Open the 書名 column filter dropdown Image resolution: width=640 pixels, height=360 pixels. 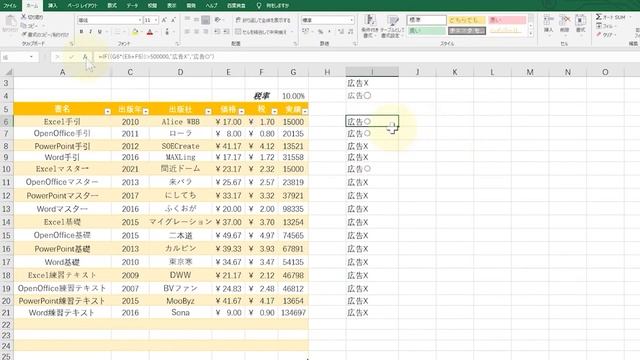point(107,111)
